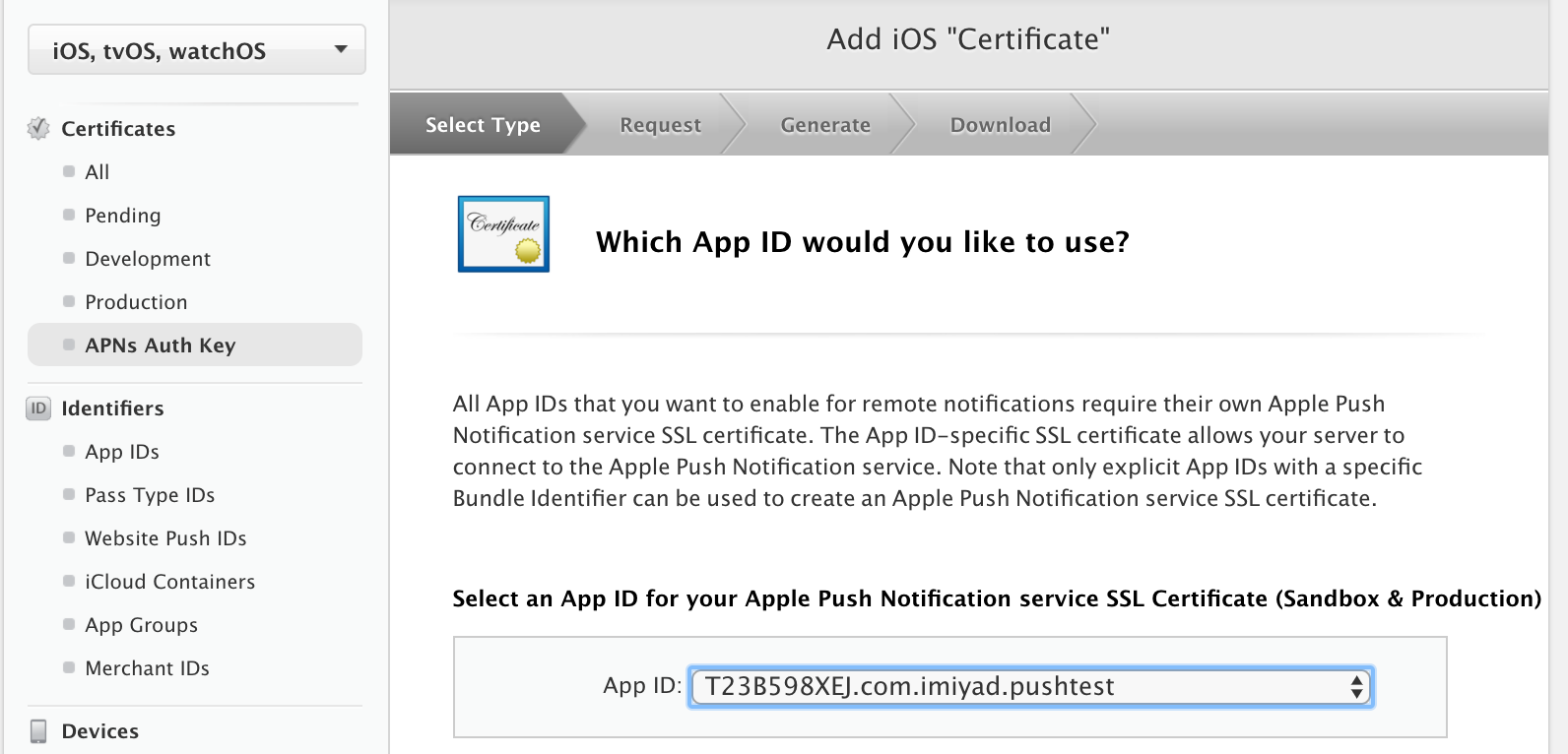Viewport: 1568px width, 754px height.
Task: Open Pass Type IDs
Action: click(150, 495)
